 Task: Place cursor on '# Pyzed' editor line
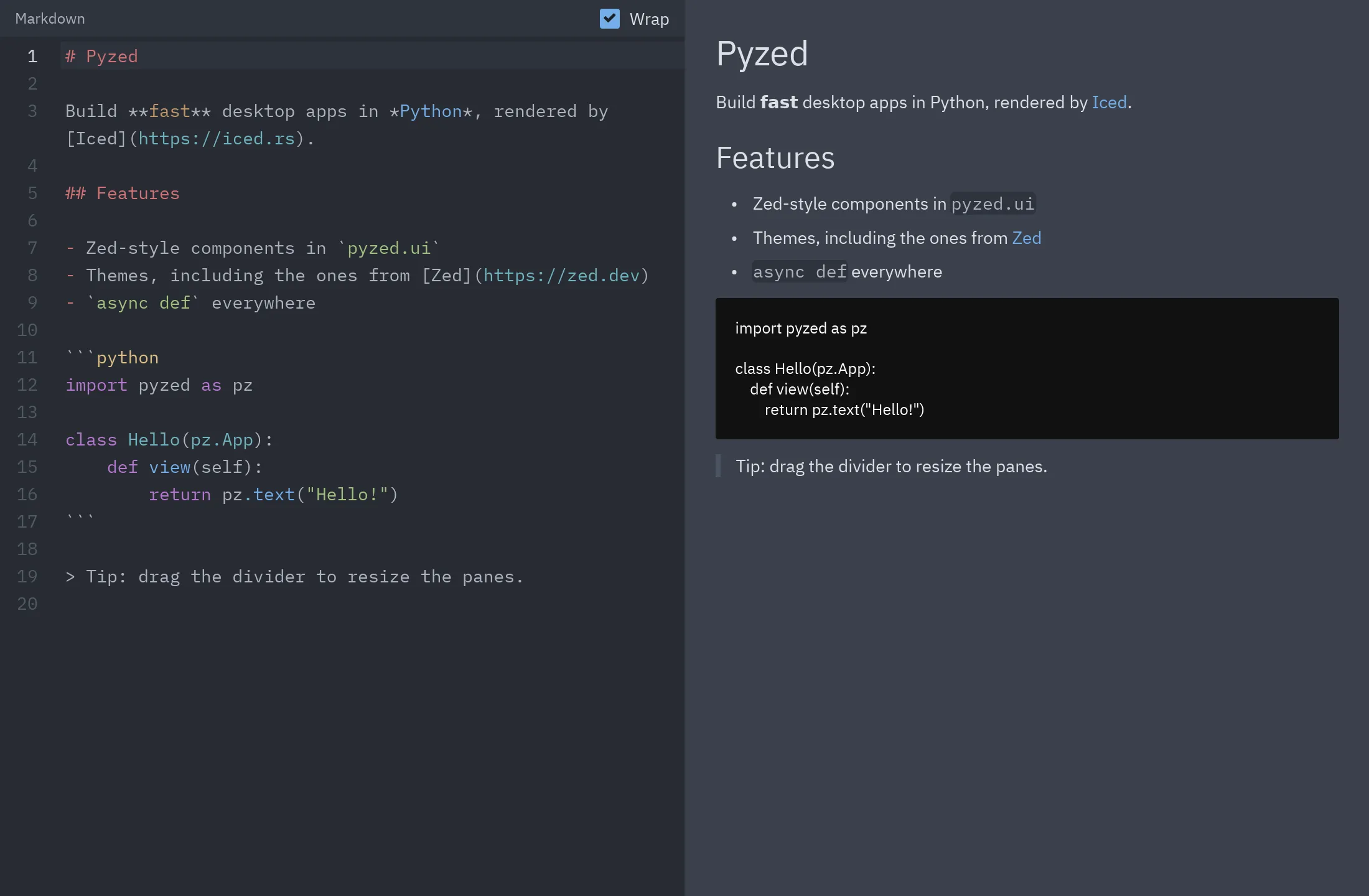[372, 56]
